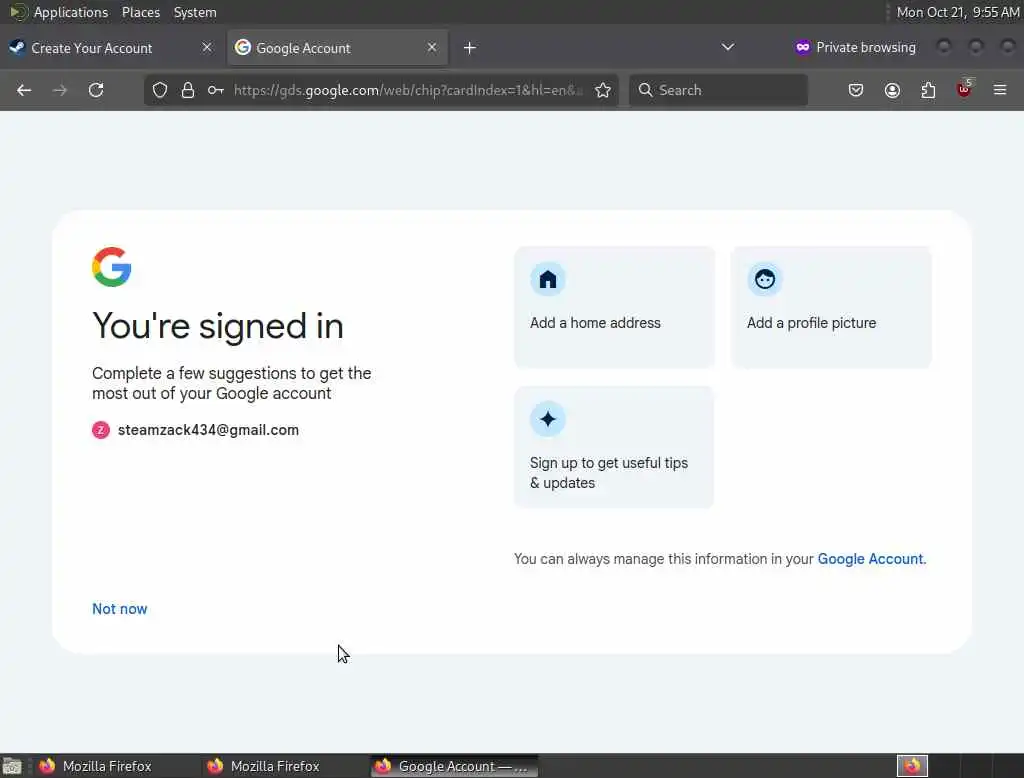Click the You're signed in heading

[217, 325]
